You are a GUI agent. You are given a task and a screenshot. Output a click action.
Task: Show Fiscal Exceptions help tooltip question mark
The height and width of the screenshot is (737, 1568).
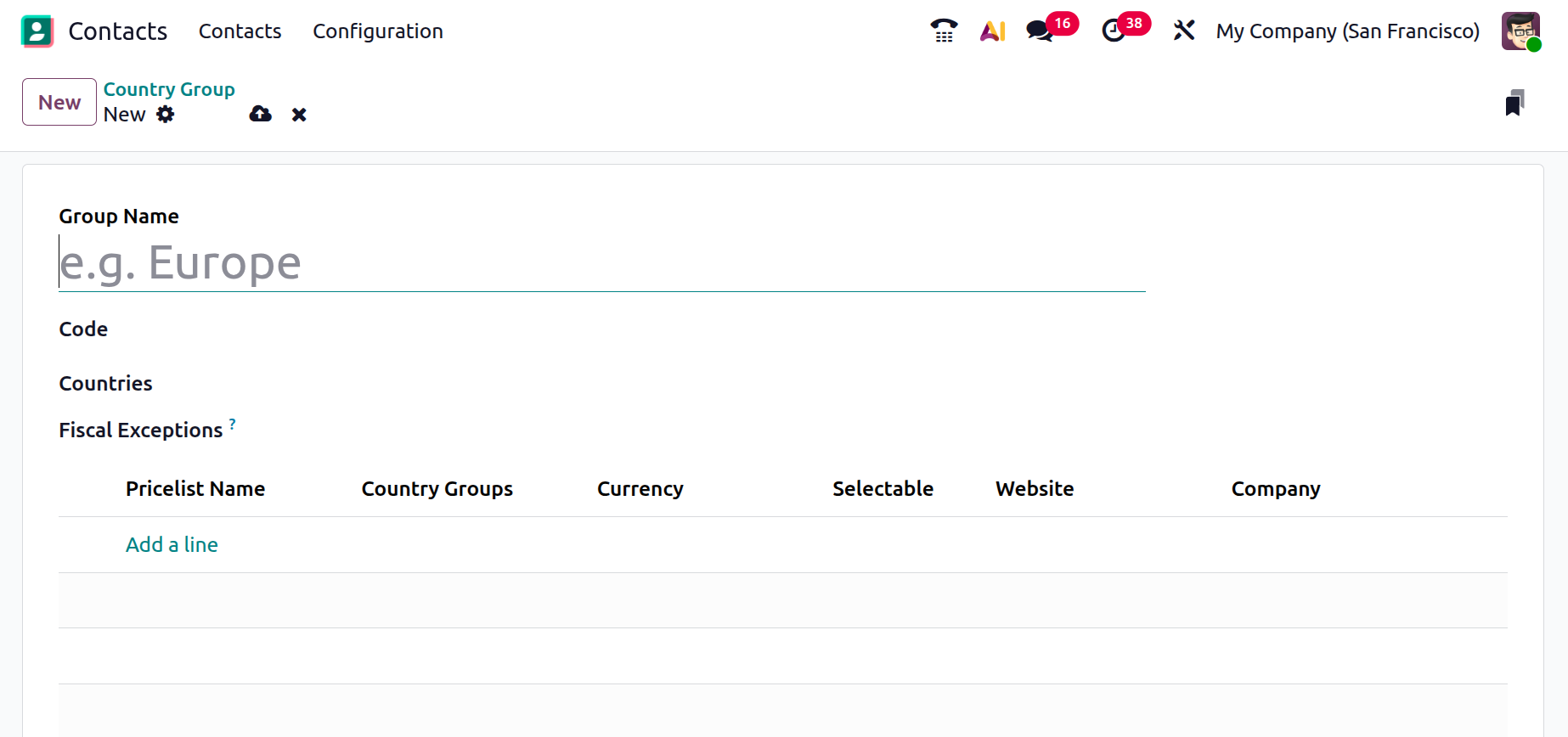(233, 423)
